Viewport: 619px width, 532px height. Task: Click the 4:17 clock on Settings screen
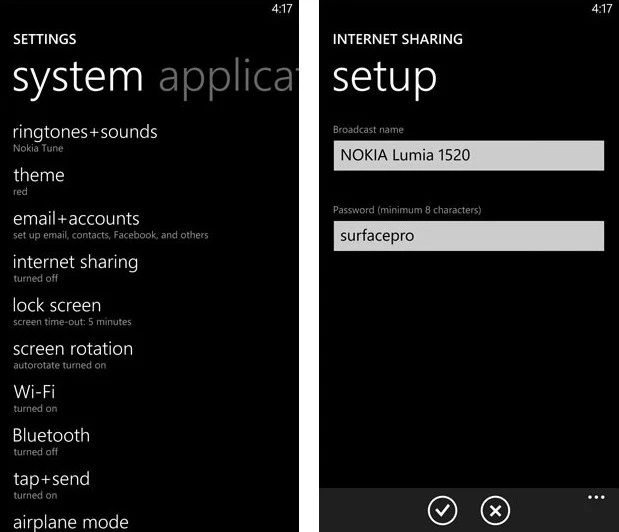pyautogui.click(x=282, y=9)
